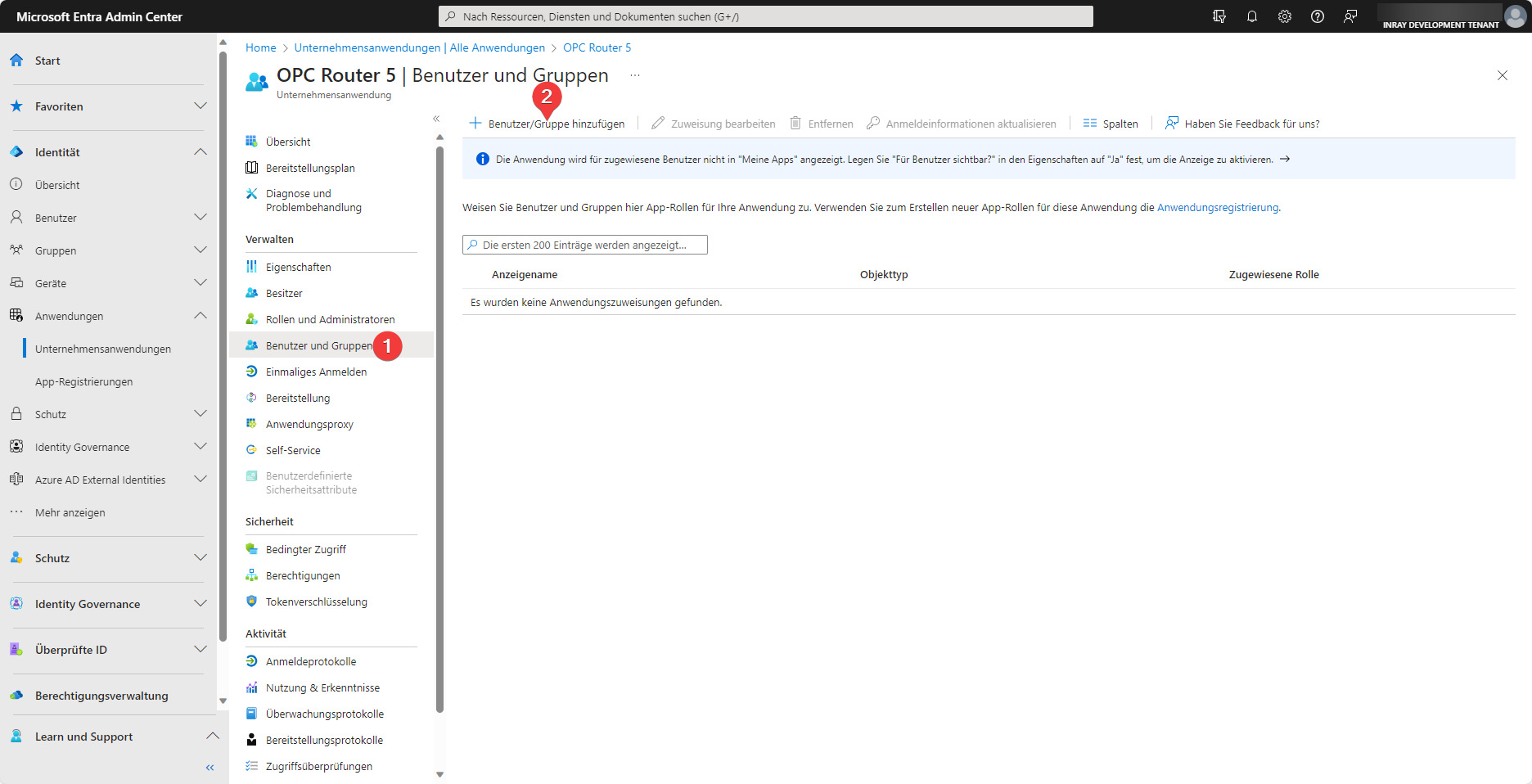Viewport: 1532px width, 784px height.
Task: Collapse the Identität section
Action: 200,152
